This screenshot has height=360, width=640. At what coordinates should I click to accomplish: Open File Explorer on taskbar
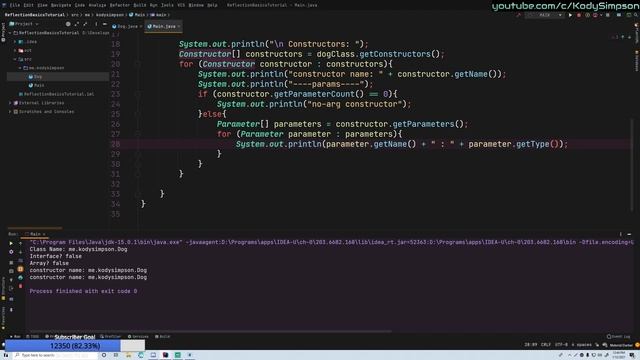pos(129,355)
